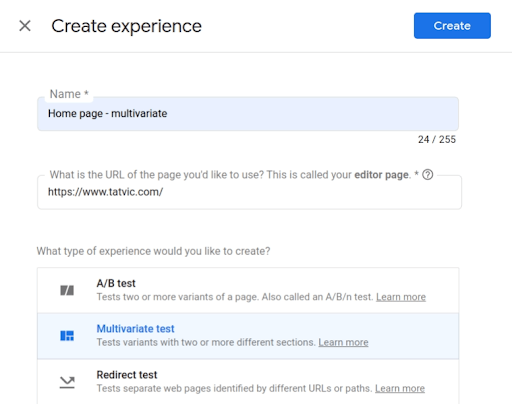Choose the A/B test option
Screen dimensions: 512x404
(248, 290)
